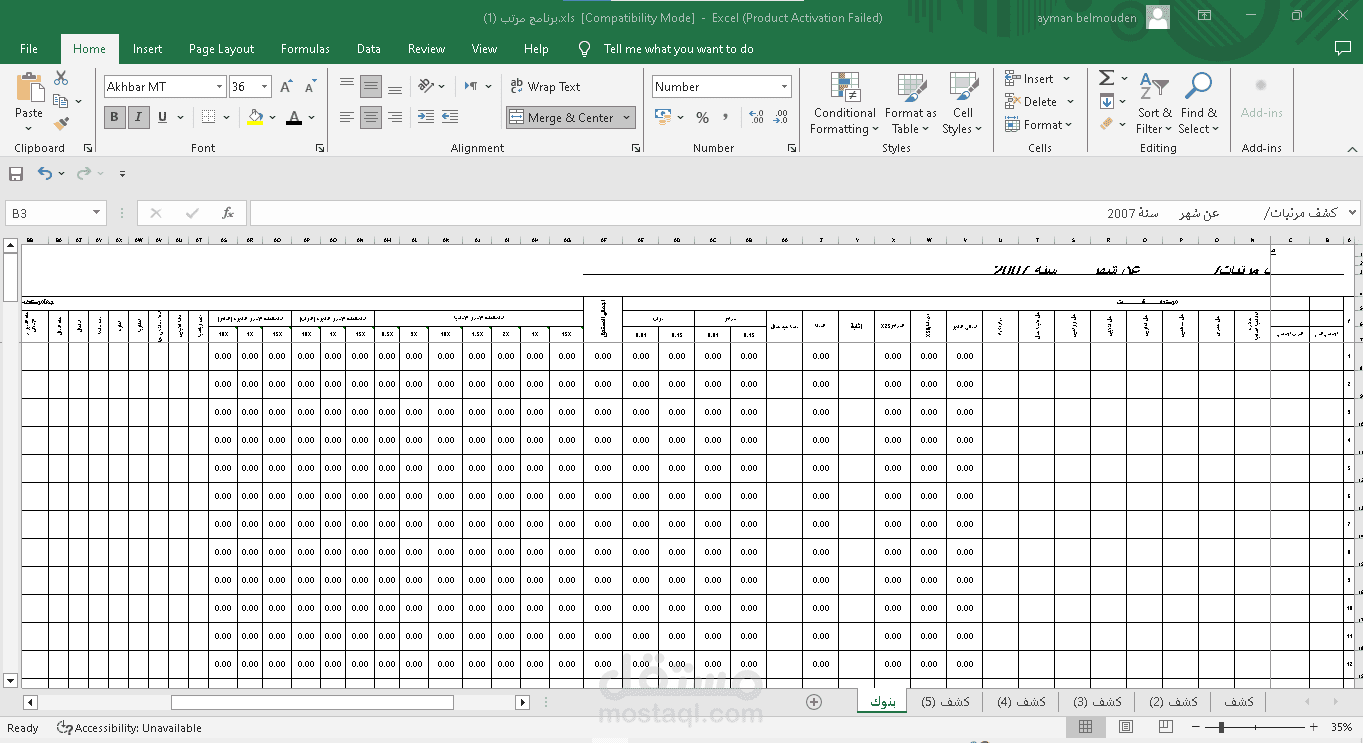The image size is (1363, 743).
Task: Select the Italic formatting icon
Action: 138,117
